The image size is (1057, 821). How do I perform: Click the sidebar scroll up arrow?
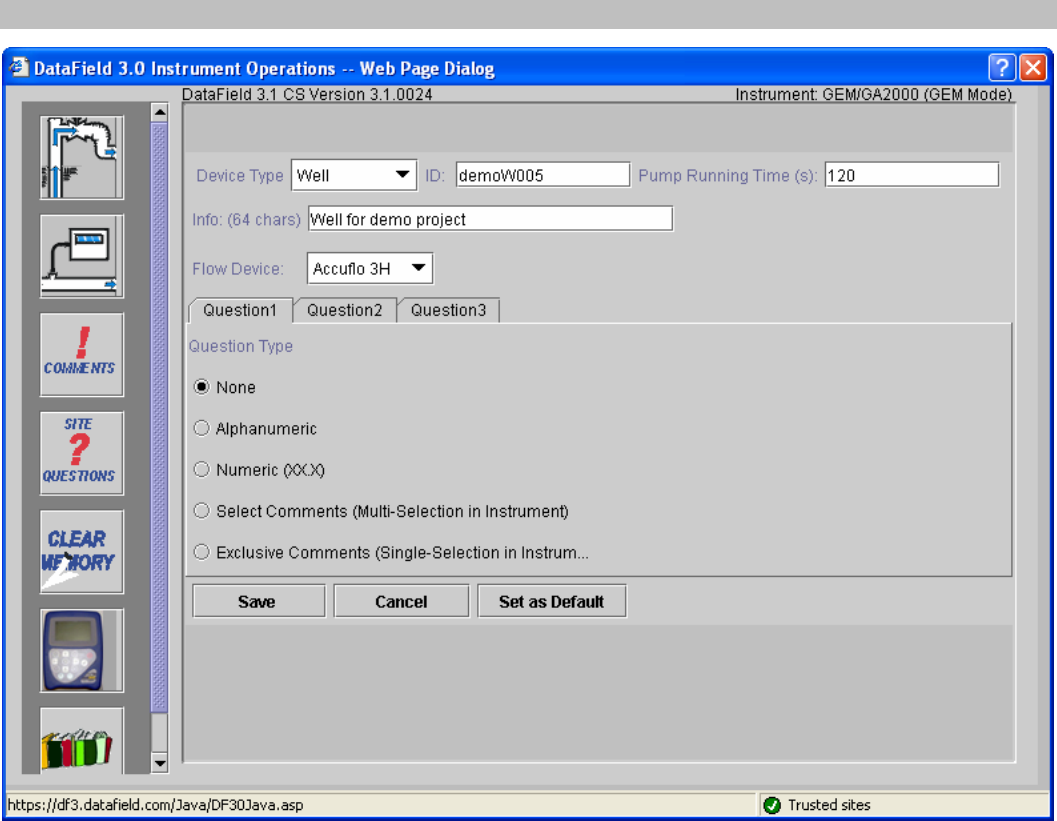(x=159, y=112)
